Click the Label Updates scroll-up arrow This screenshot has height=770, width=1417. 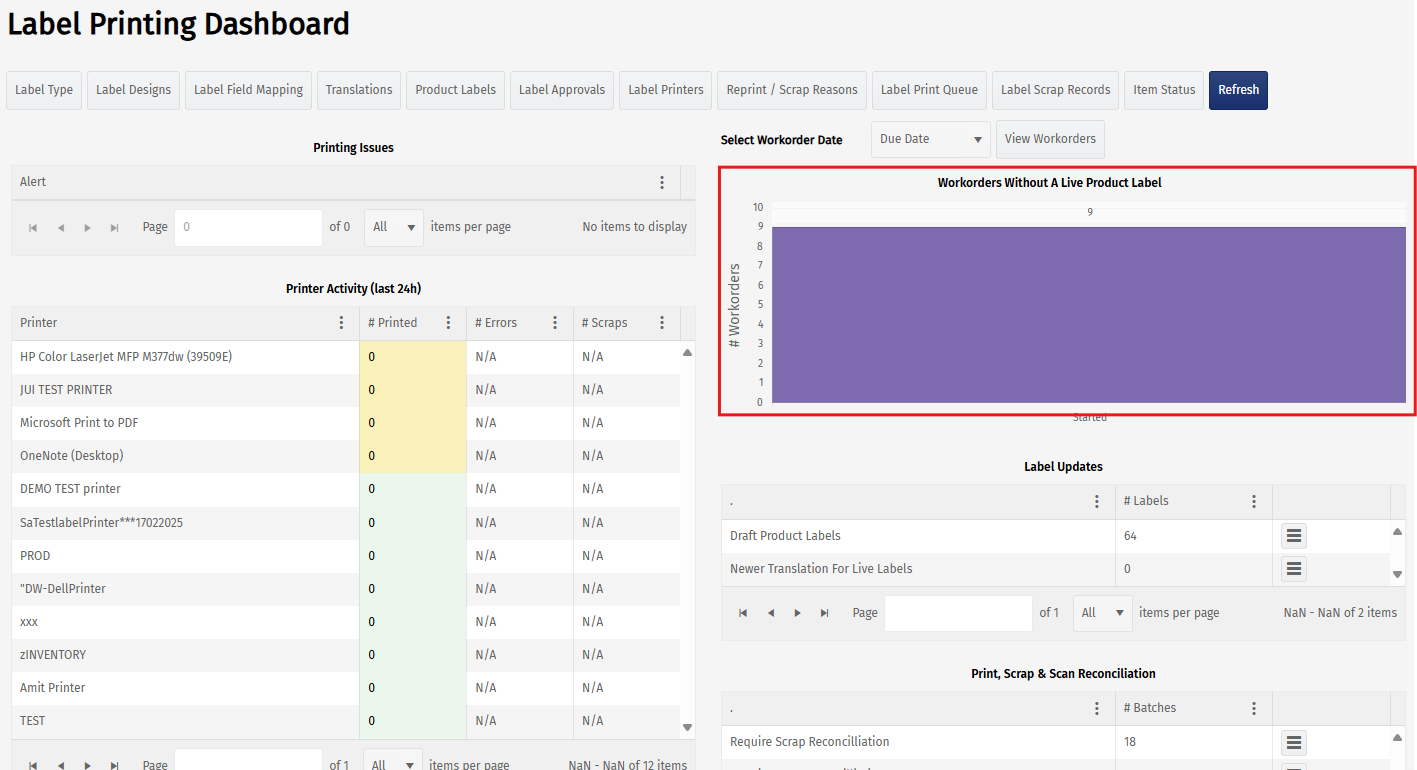(1397, 531)
